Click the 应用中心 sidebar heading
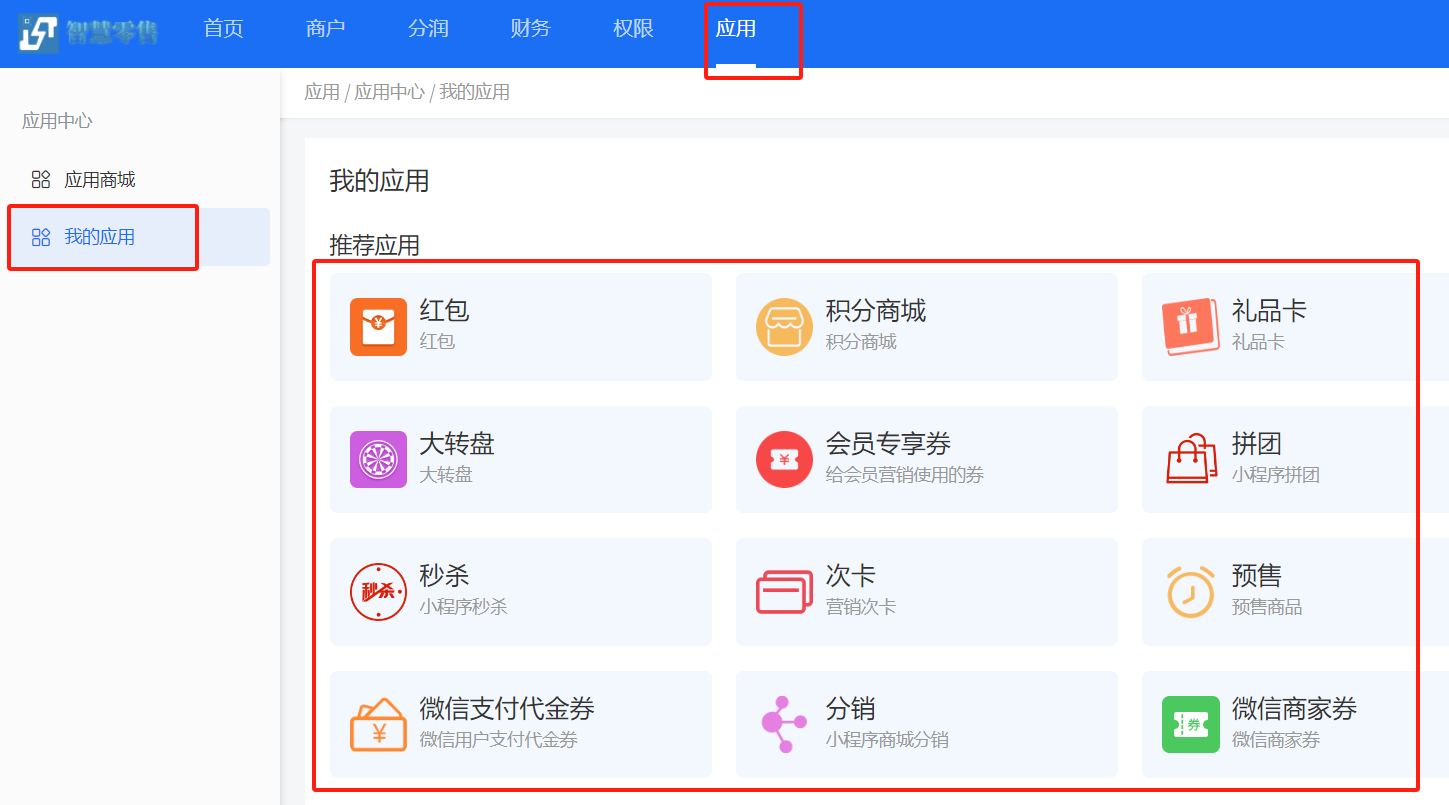Screen dimensions: 1449x805 57,121
